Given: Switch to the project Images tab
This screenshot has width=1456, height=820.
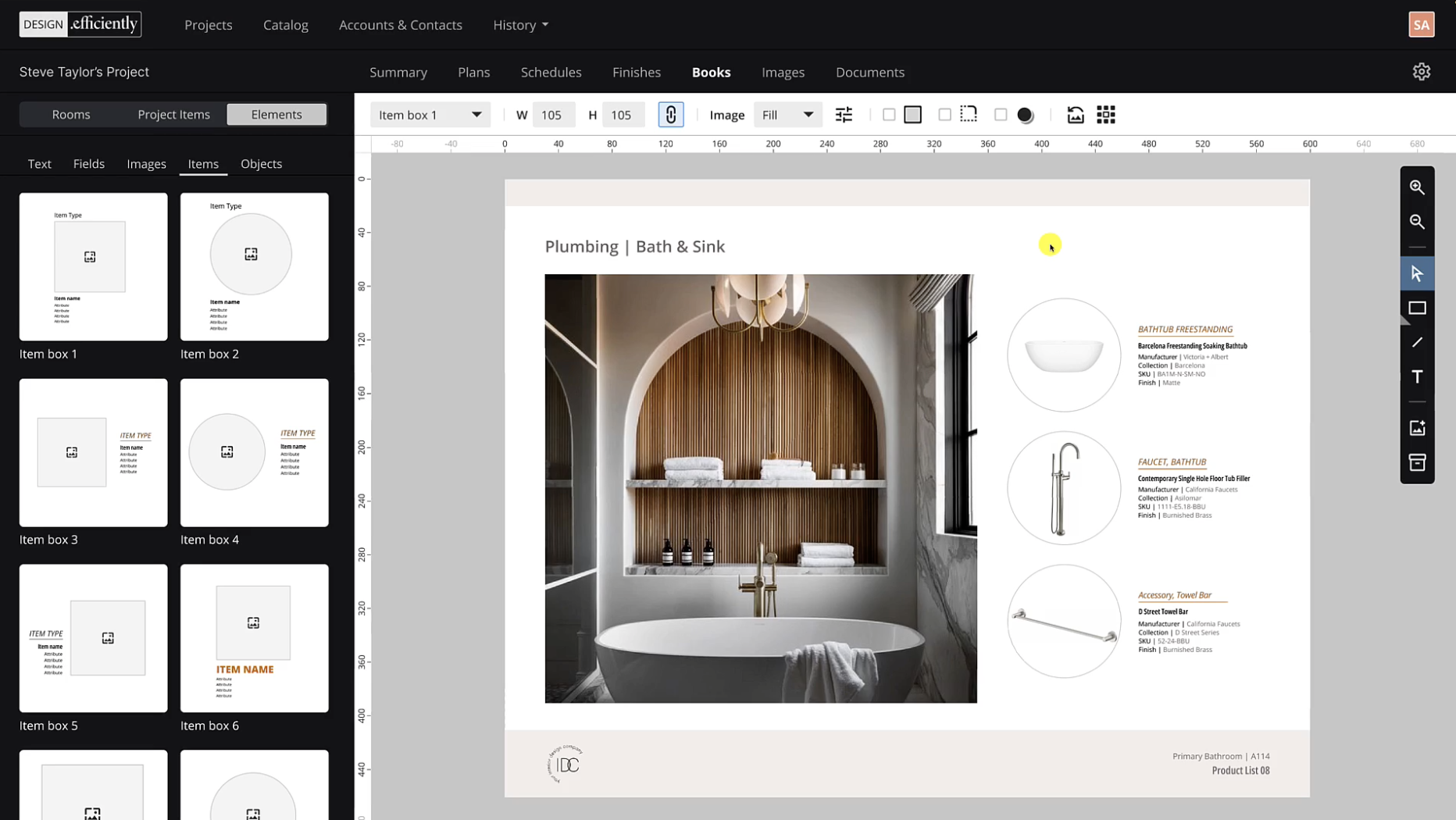Looking at the screenshot, I should click(783, 72).
